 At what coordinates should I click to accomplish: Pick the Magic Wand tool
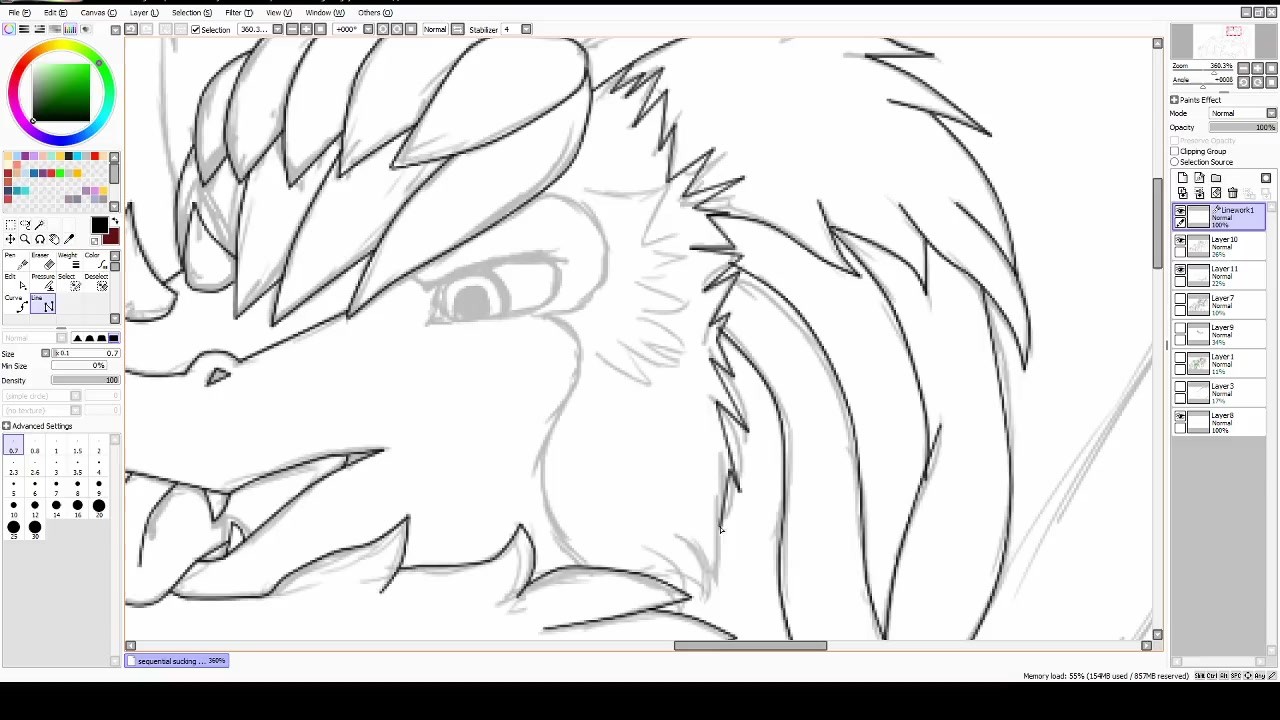click(40, 224)
